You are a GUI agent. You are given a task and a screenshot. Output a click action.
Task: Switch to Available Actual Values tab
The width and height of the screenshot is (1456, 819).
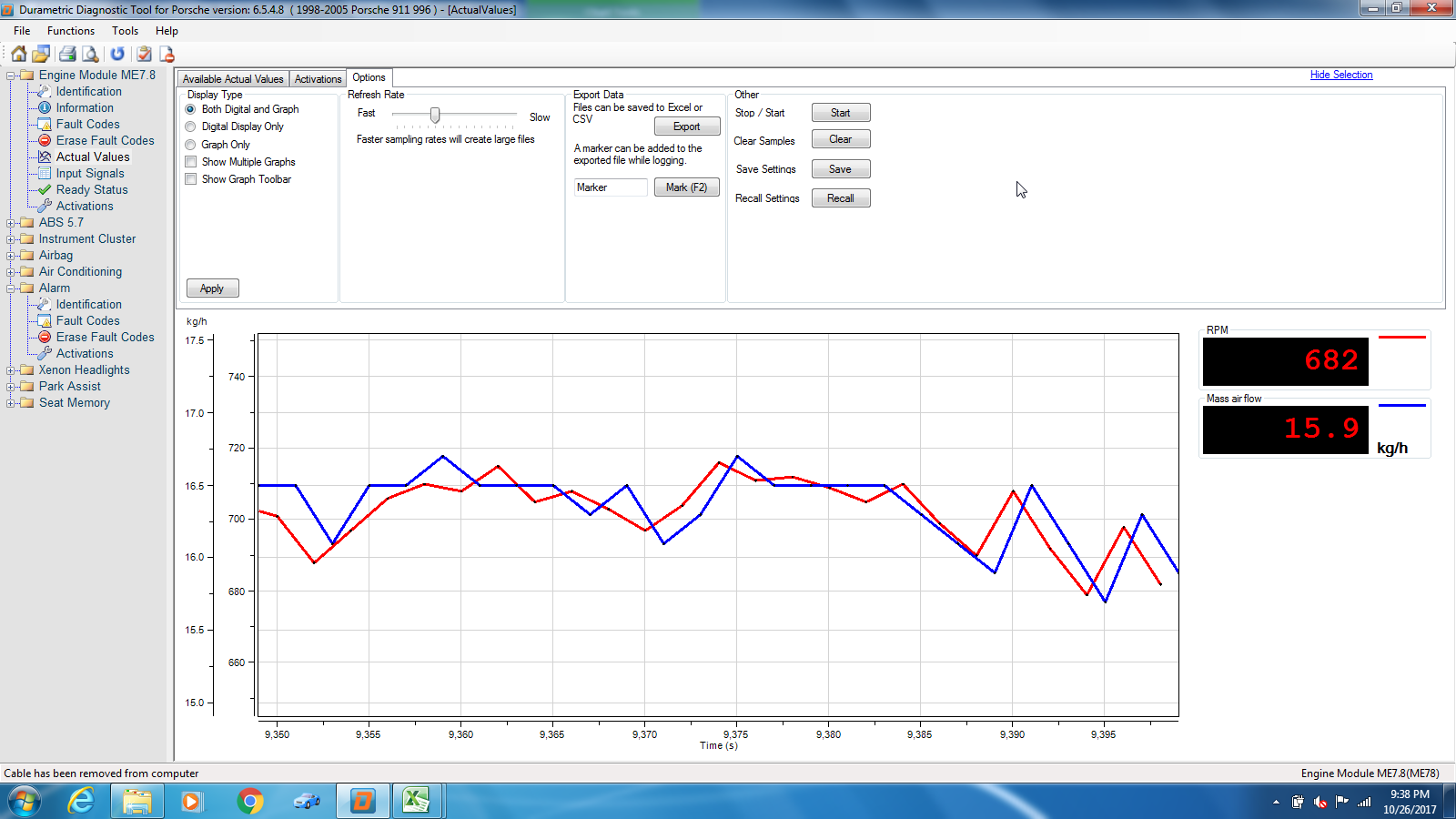point(233,79)
